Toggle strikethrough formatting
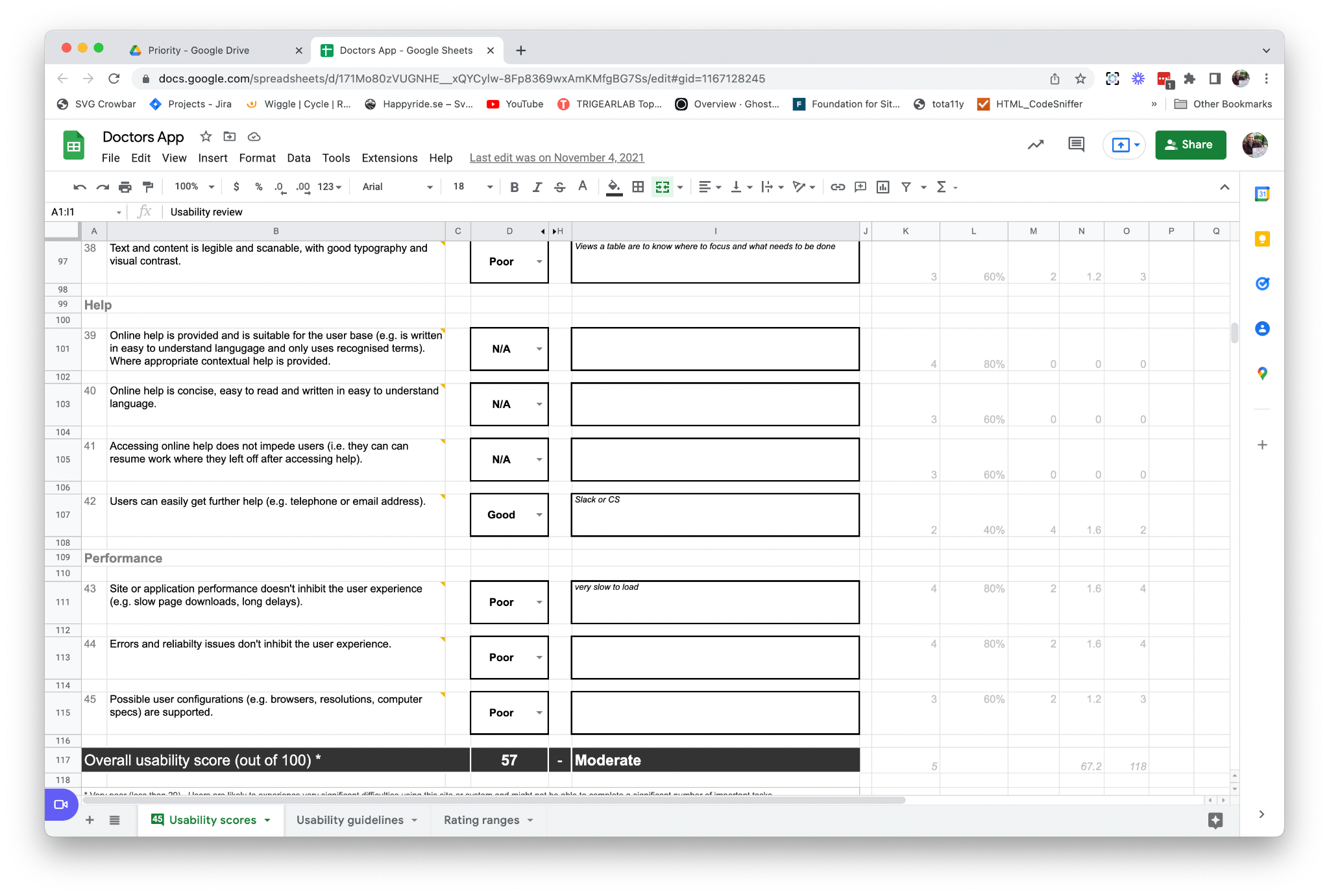Viewport: 1329px width, 896px height. point(559,187)
